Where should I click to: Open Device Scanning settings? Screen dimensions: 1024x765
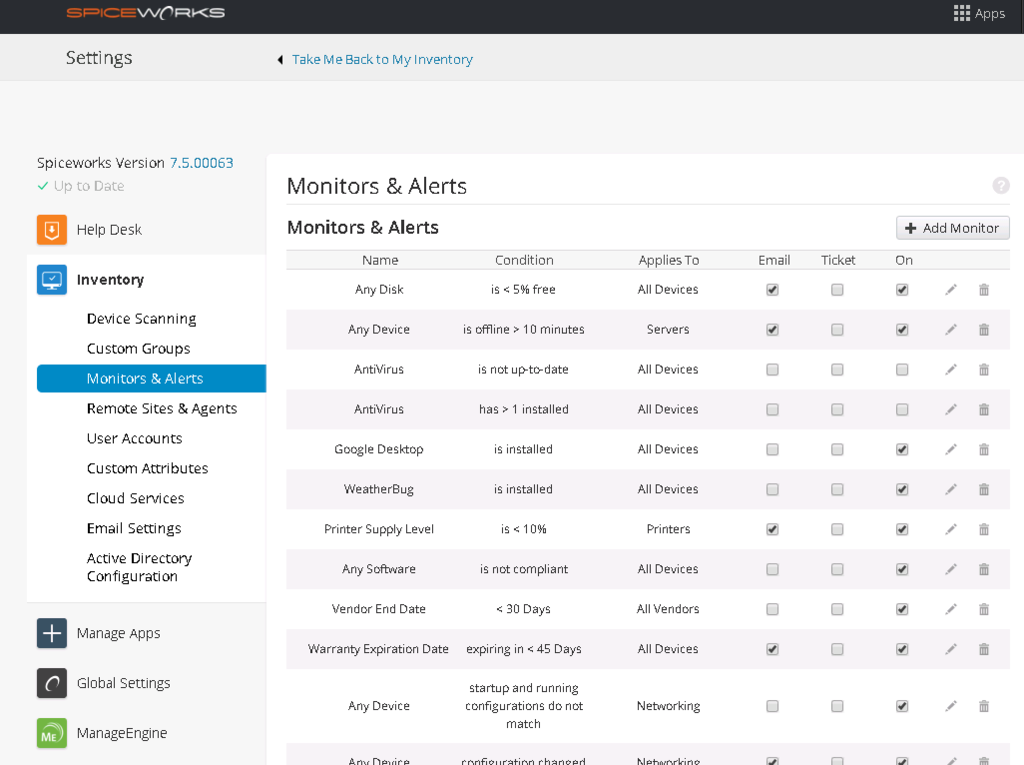pos(141,318)
